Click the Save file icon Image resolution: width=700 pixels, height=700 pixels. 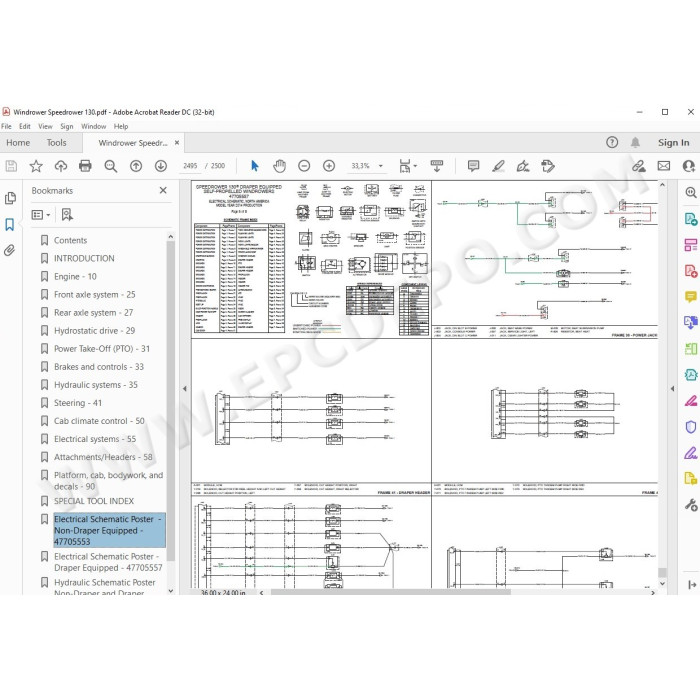tap(11, 166)
